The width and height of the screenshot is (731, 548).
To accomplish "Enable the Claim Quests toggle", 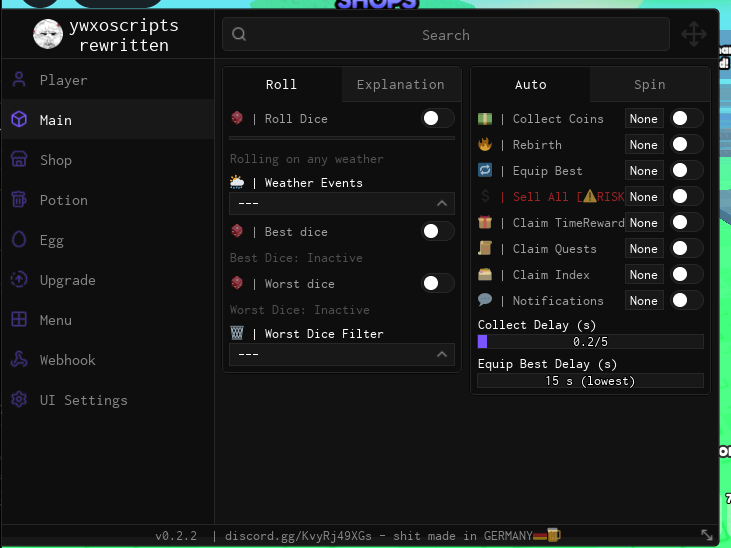I will pos(687,248).
